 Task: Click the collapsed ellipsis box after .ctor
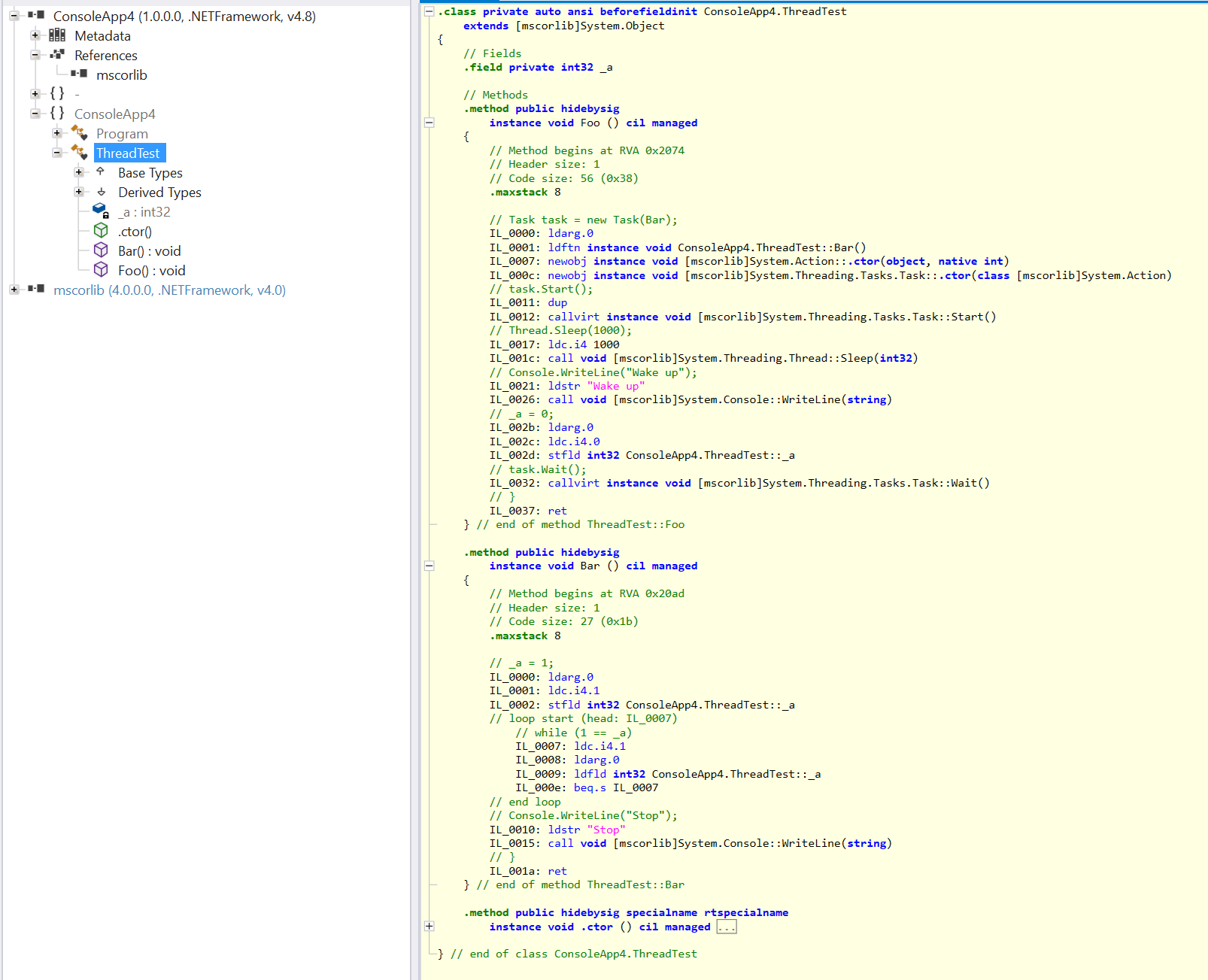(726, 927)
